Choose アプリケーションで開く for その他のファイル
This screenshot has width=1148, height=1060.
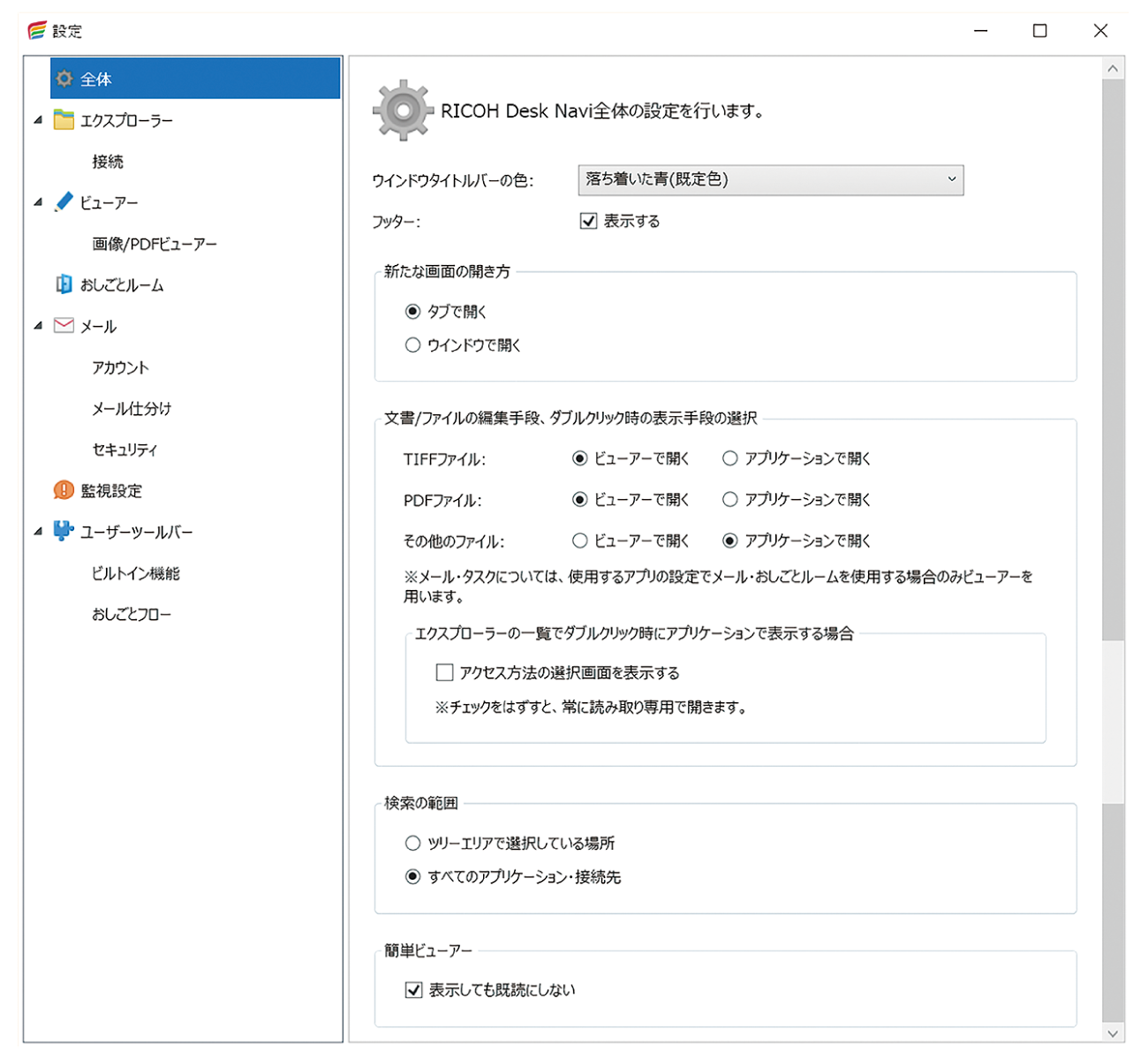(729, 541)
